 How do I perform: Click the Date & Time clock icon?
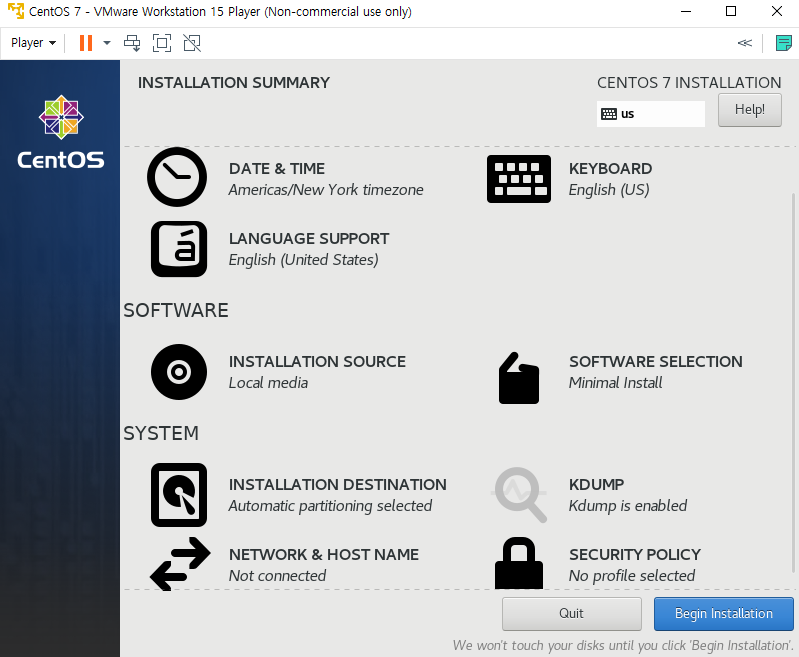point(177,177)
